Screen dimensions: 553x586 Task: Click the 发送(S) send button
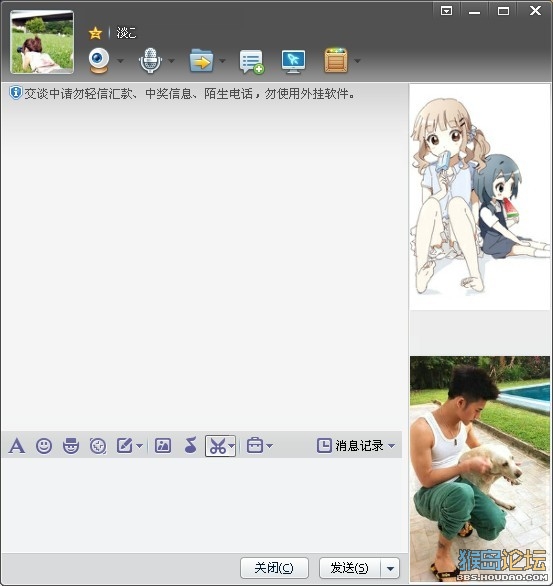click(x=350, y=568)
